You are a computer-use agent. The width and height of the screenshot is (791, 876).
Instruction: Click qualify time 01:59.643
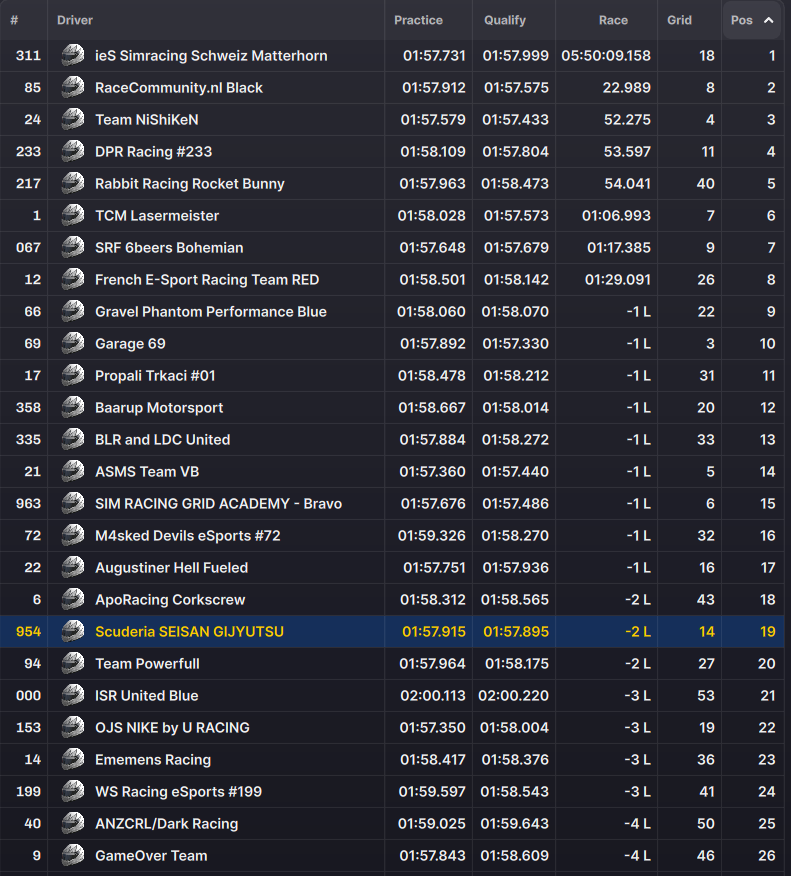[514, 823]
